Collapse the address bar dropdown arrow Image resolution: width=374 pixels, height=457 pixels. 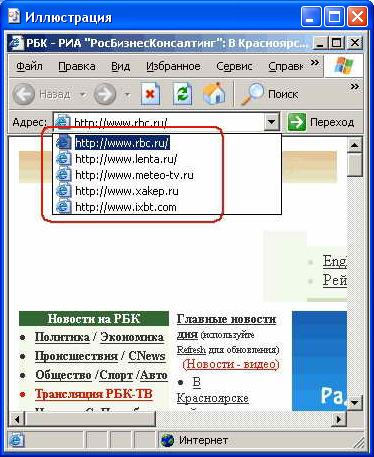pos(272,122)
